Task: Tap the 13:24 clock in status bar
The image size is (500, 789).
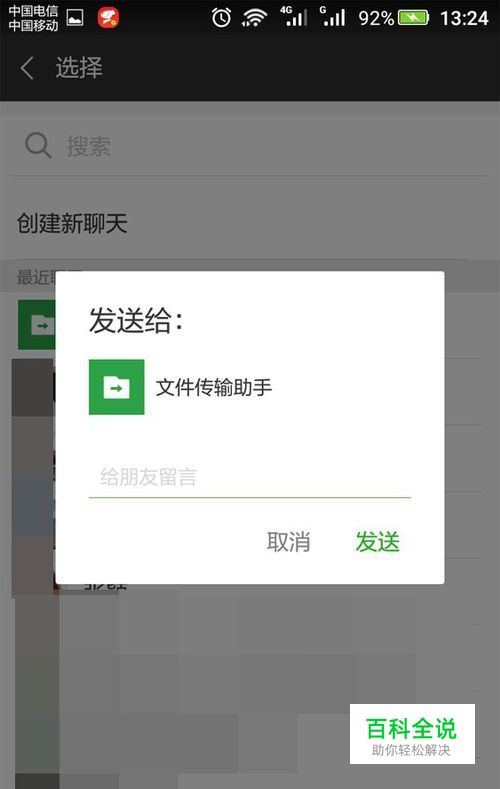Action: point(464,19)
